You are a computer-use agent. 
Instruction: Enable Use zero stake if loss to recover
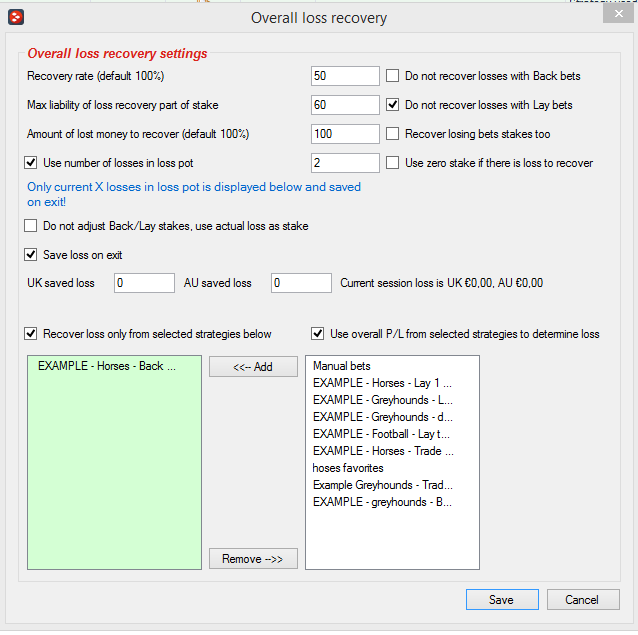(x=392, y=163)
